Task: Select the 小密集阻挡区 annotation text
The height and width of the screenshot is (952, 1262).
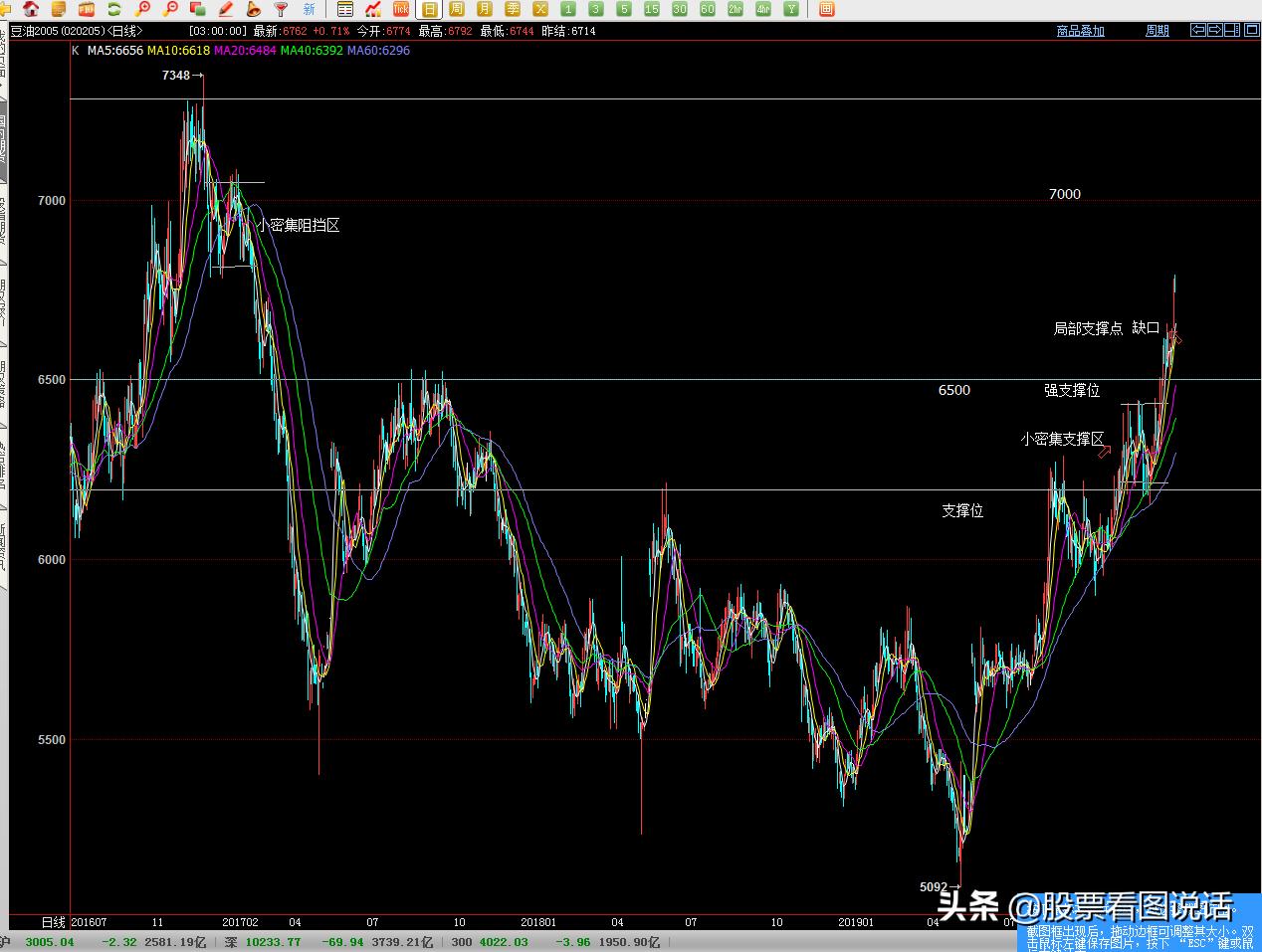Action: pyautogui.click(x=299, y=226)
